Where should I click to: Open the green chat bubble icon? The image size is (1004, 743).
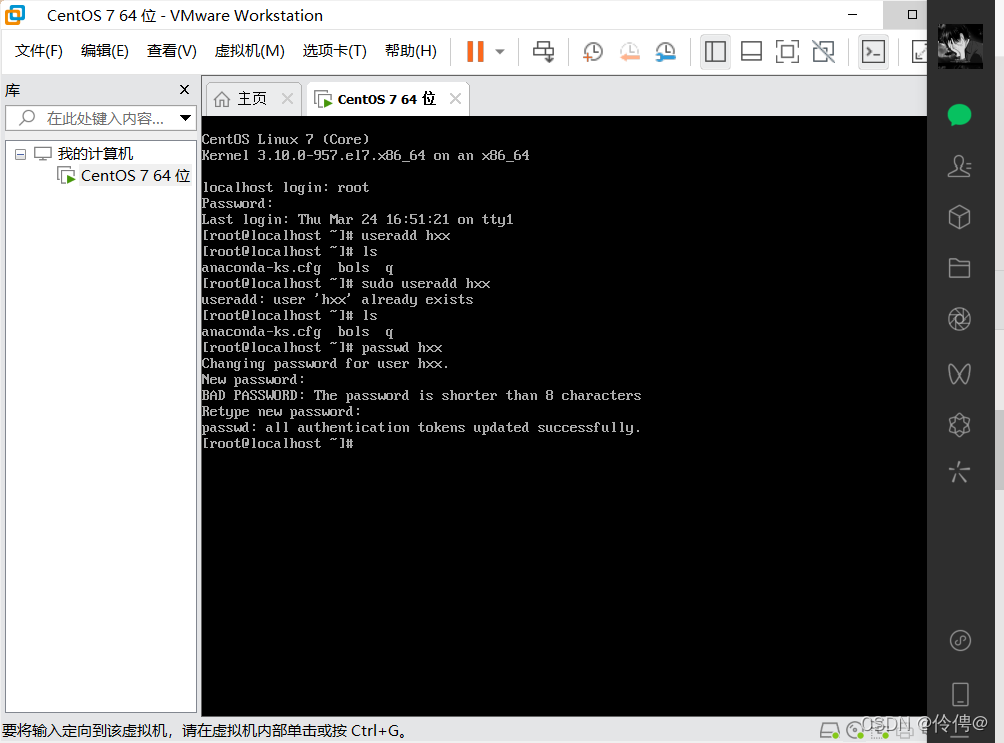[959, 115]
